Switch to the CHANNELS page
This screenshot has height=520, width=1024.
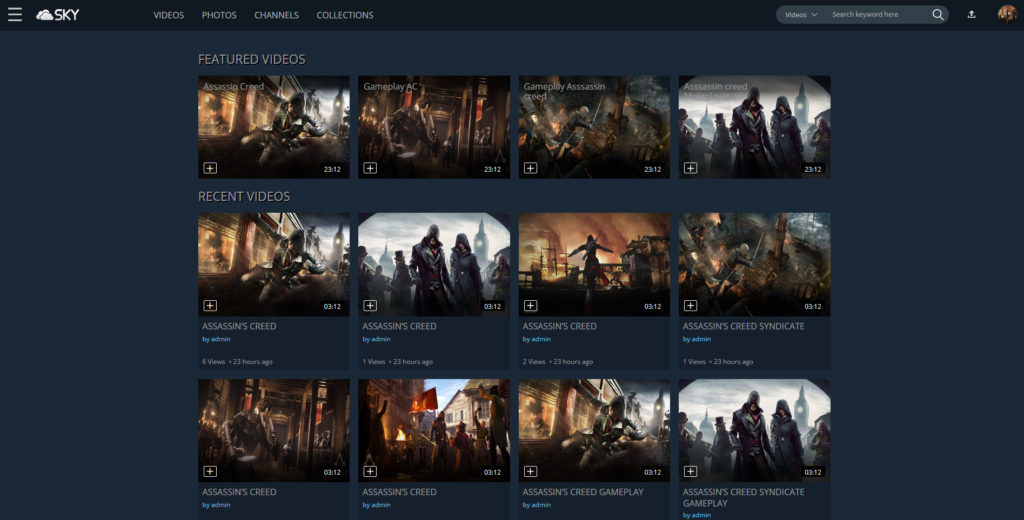point(276,15)
